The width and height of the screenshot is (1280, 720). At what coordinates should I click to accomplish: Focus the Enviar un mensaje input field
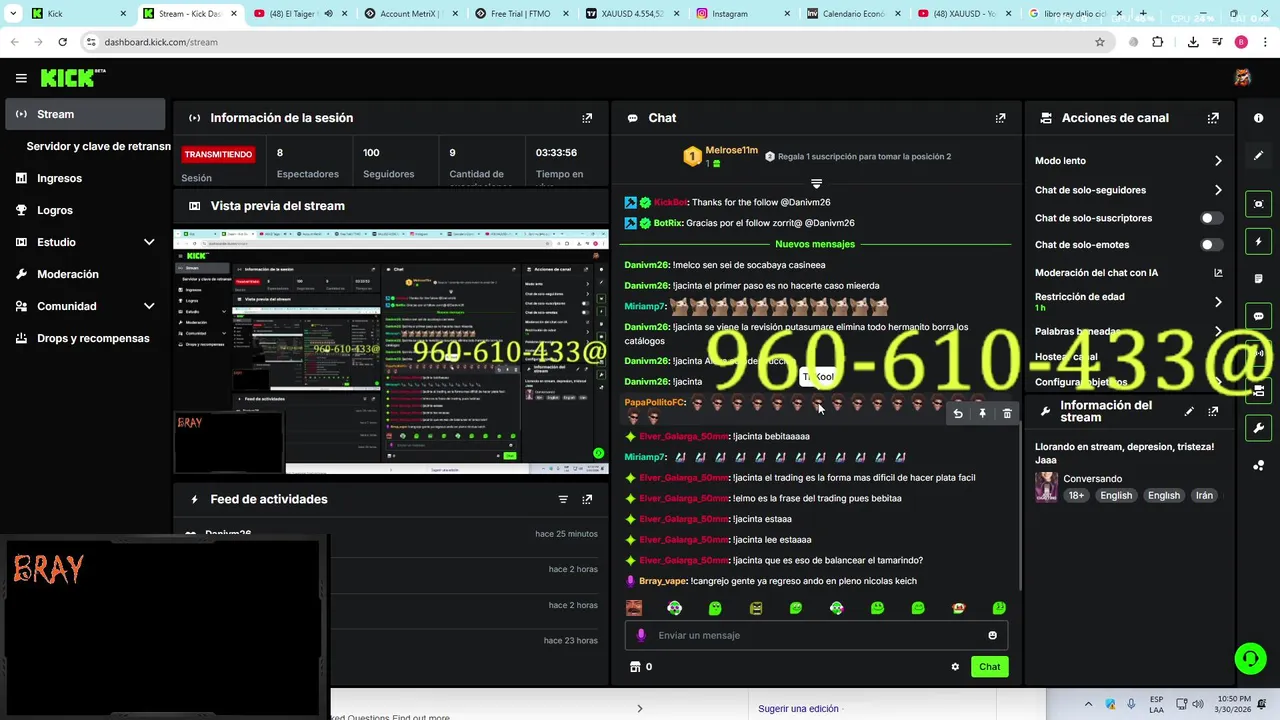pyautogui.click(x=815, y=635)
